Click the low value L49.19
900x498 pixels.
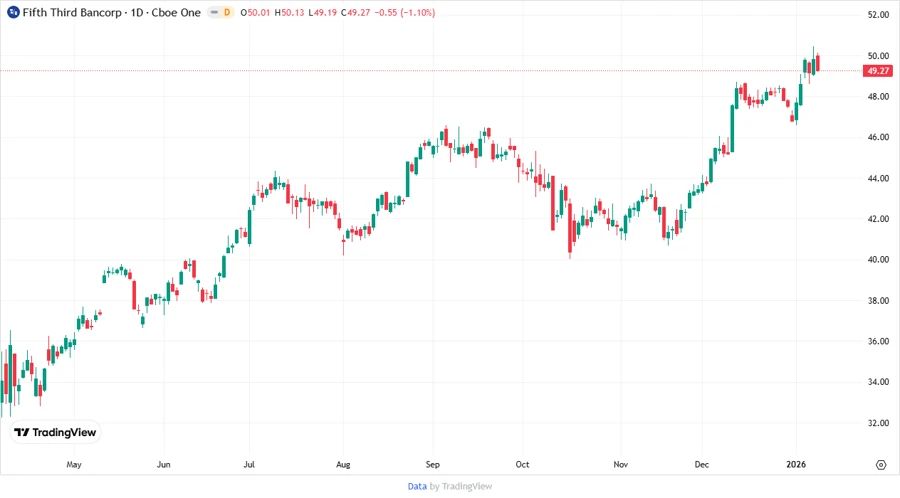323,13
